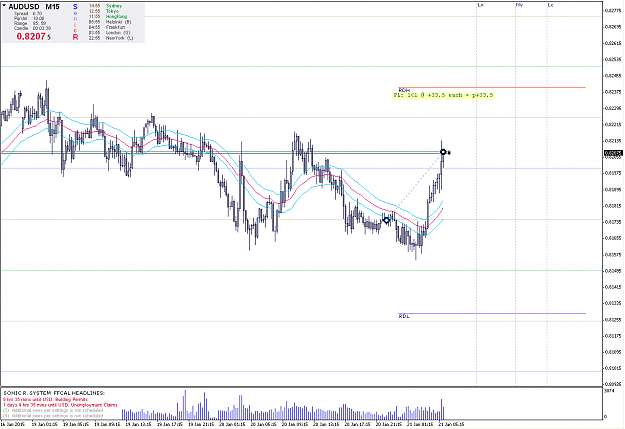625x429 pixels.
Task: Select the blue circle trade entry marker
Action: [386, 220]
